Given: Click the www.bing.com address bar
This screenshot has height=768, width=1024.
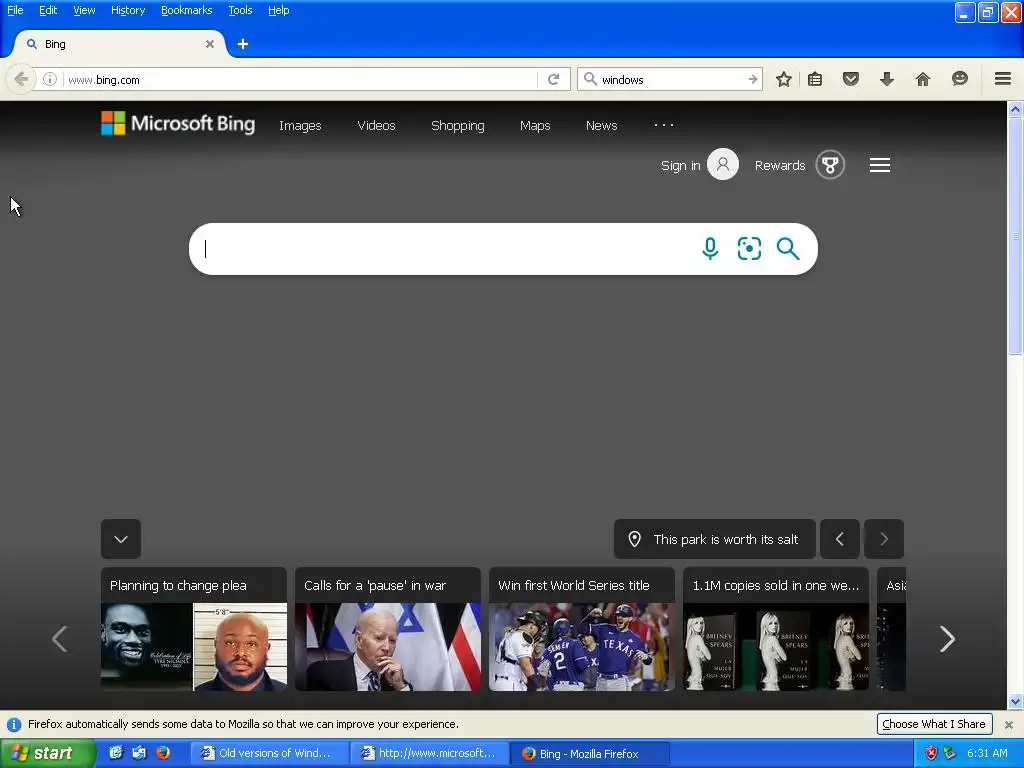Looking at the screenshot, I should [x=300, y=80].
